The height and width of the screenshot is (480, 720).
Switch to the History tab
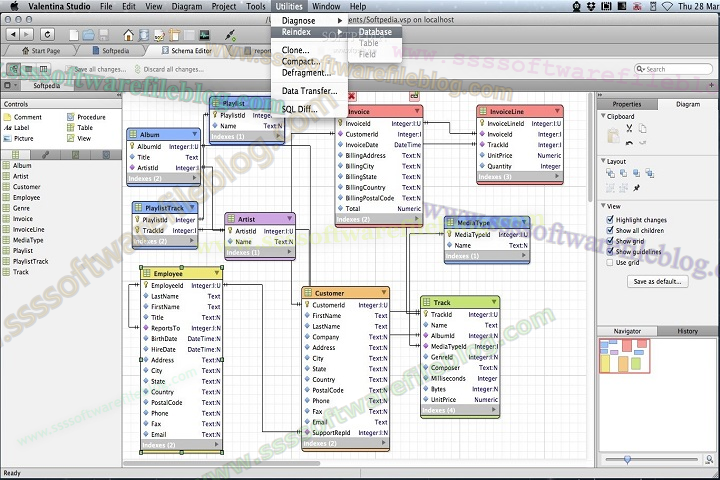687,331
